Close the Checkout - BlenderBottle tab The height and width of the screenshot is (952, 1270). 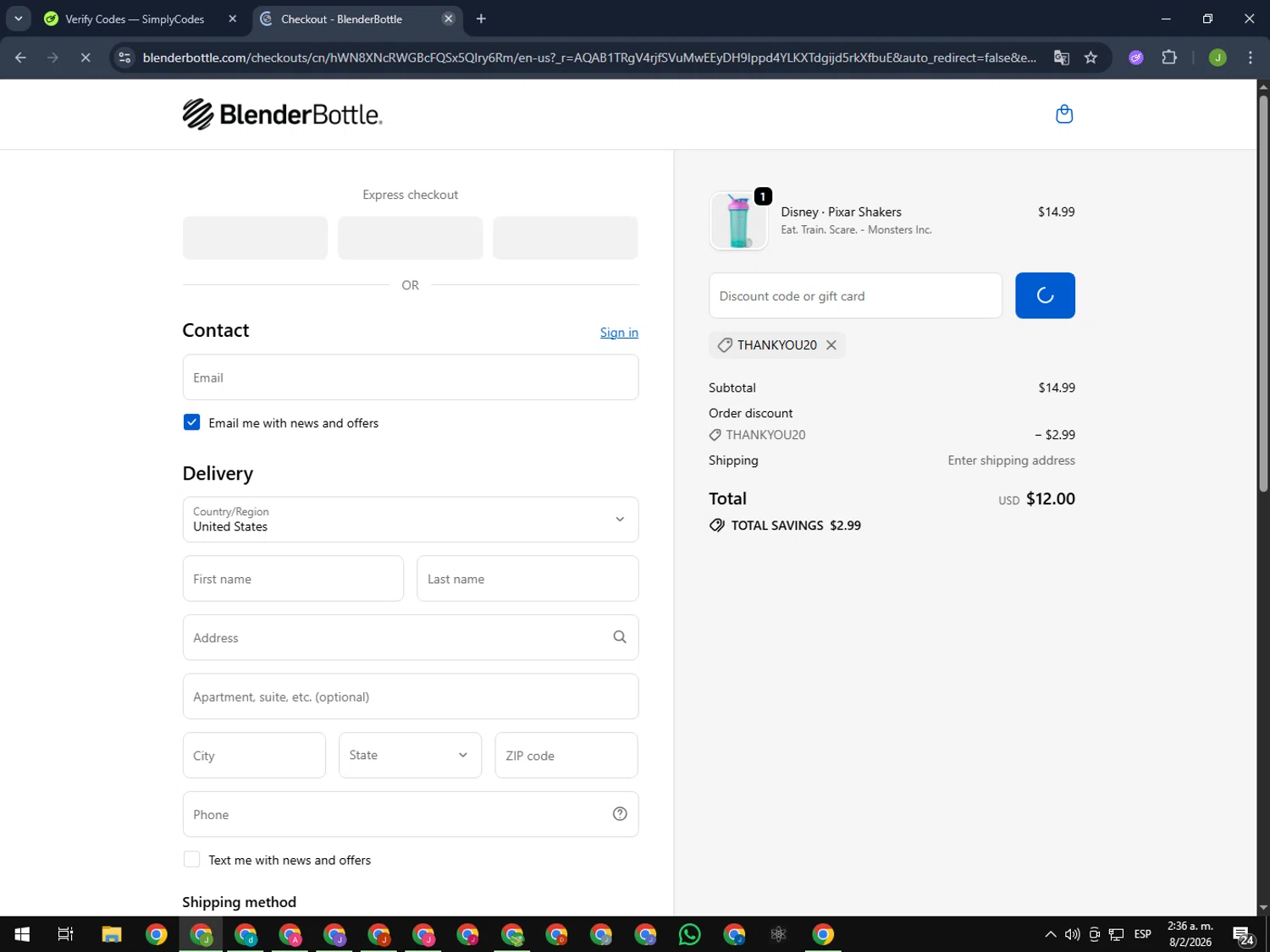(449, 19)
